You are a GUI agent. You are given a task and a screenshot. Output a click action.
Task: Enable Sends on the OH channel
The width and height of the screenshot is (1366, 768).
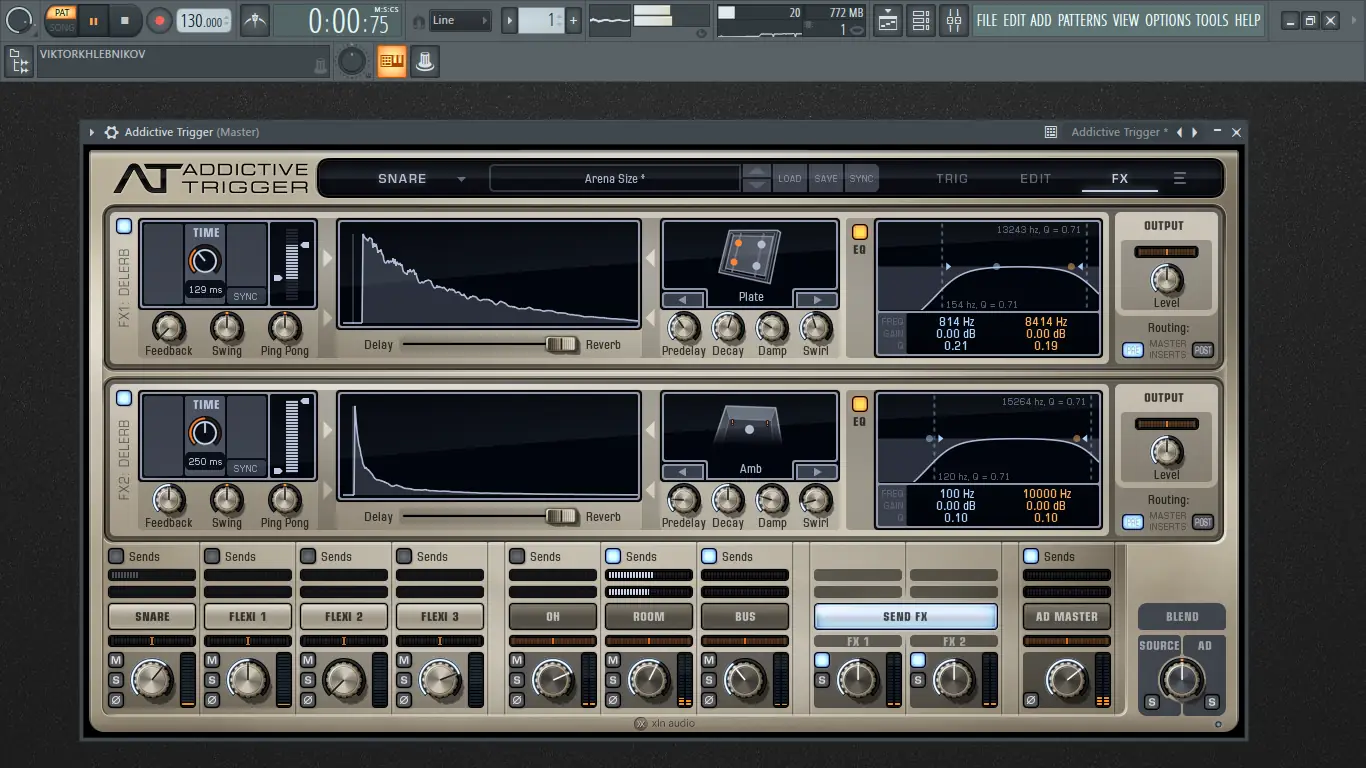[x=517, y=556]
